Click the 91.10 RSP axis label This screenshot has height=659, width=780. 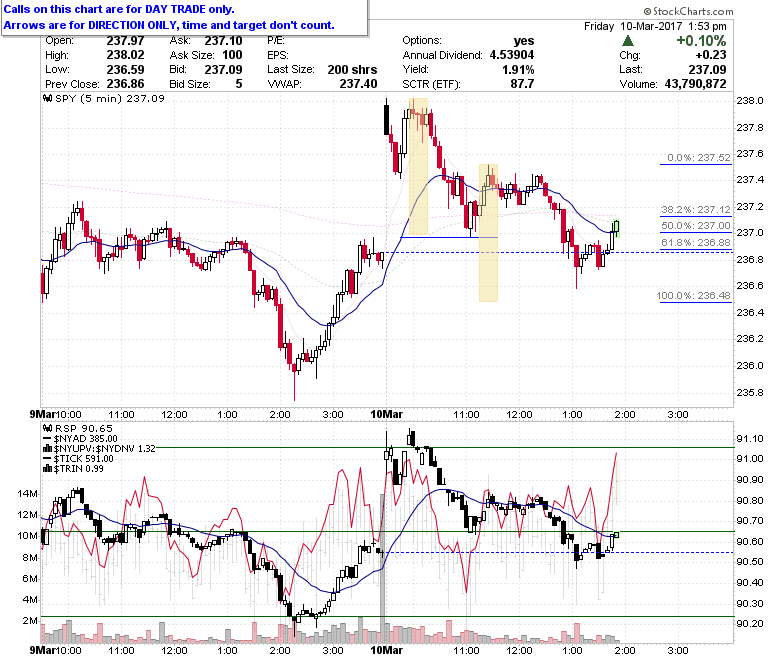750,438
